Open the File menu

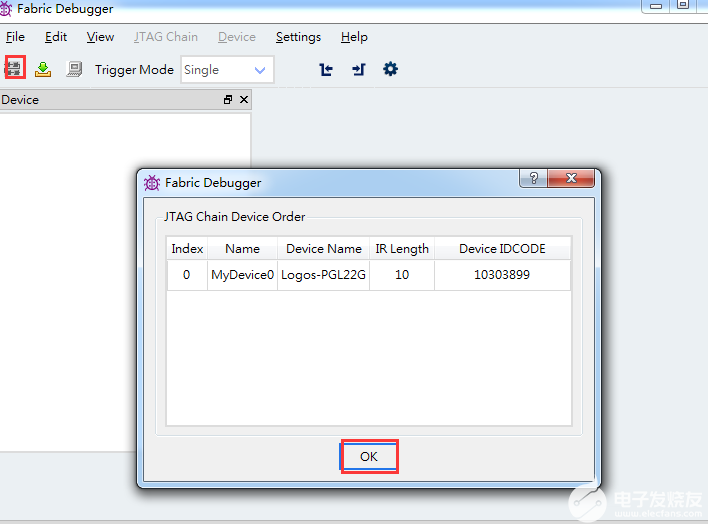coord(15,37)
